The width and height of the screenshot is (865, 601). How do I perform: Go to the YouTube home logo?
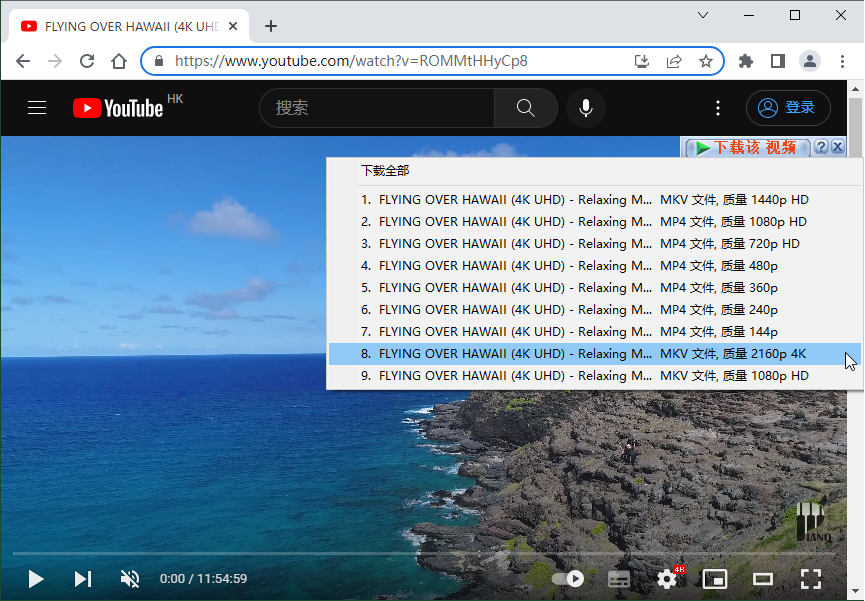point(118,108)
